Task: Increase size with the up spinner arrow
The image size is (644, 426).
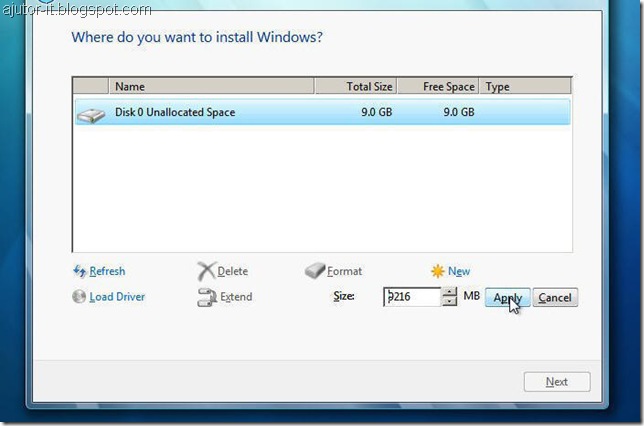Action: 450,292
